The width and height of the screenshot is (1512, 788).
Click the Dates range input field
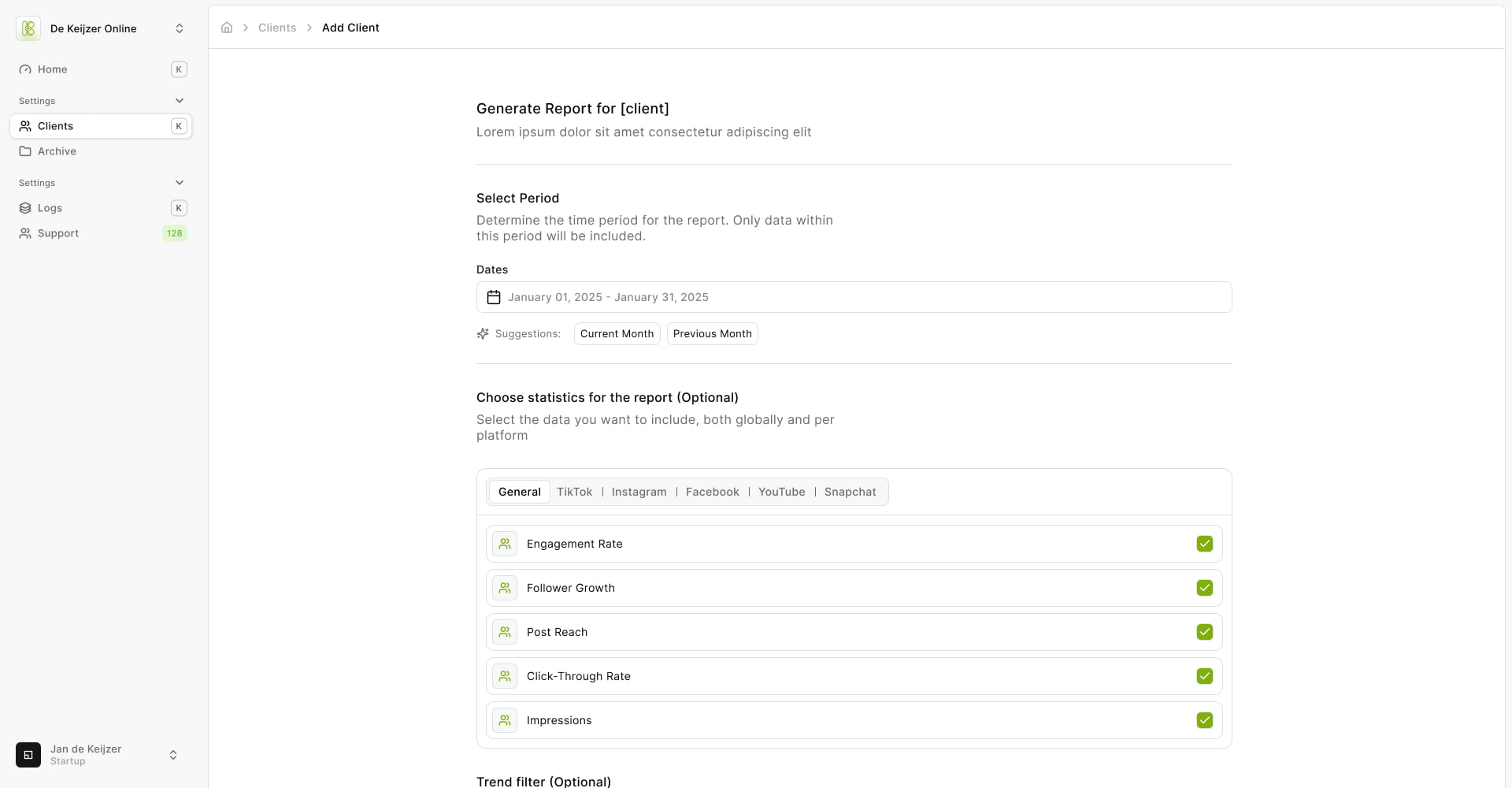(x=854, y=297)
